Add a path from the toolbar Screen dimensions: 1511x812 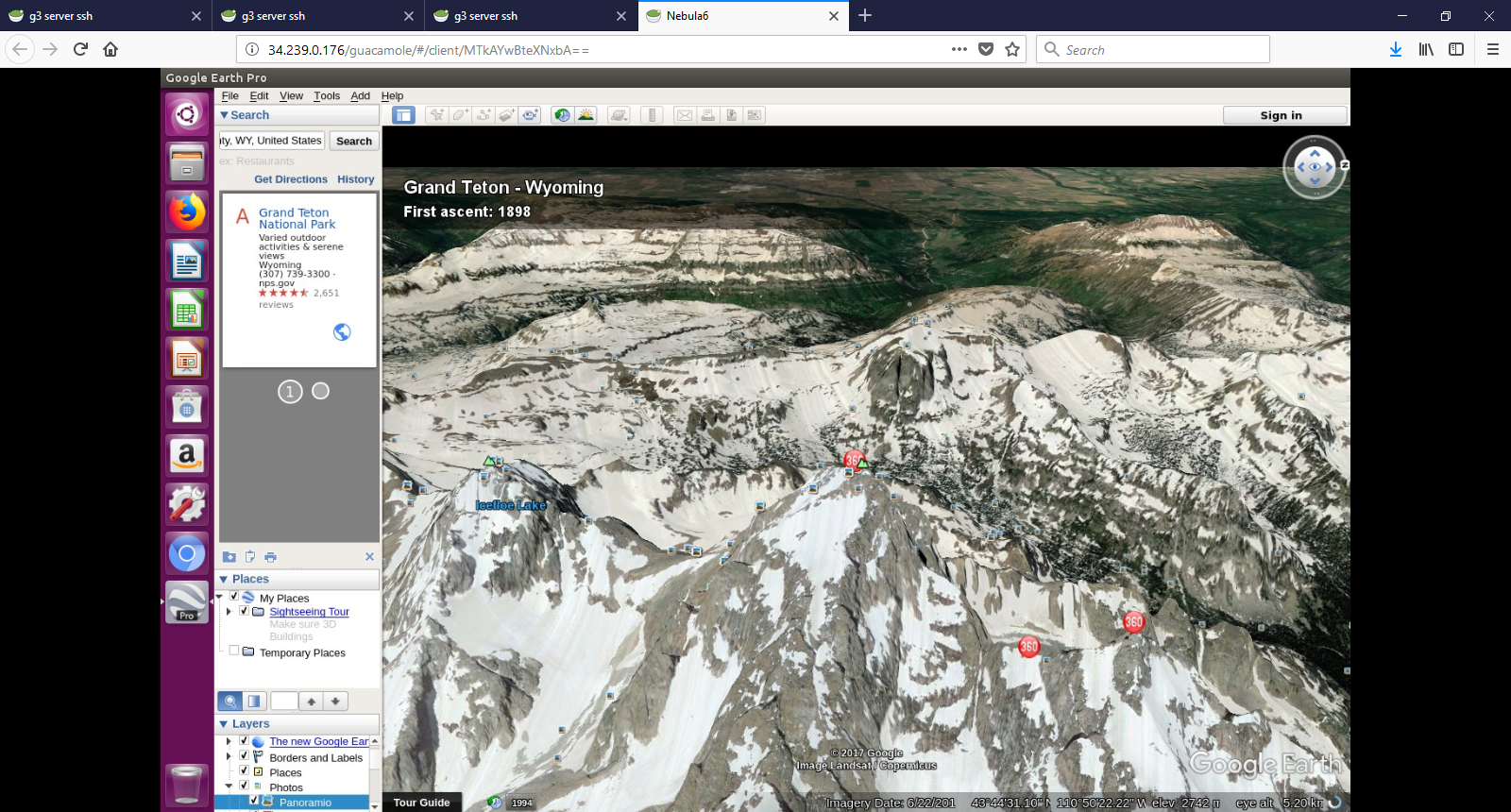484,115
